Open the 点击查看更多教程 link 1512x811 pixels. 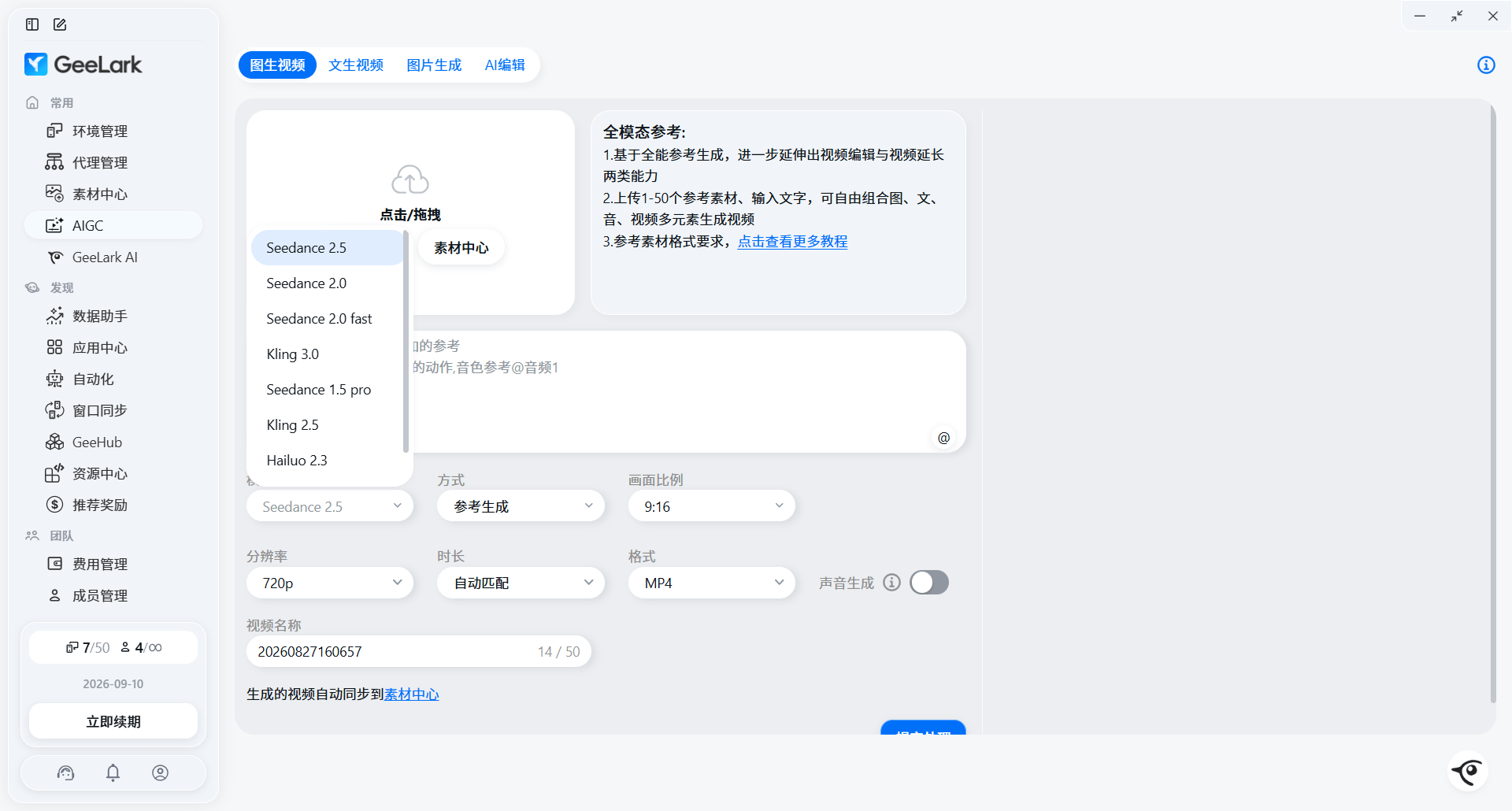point(792,242)
